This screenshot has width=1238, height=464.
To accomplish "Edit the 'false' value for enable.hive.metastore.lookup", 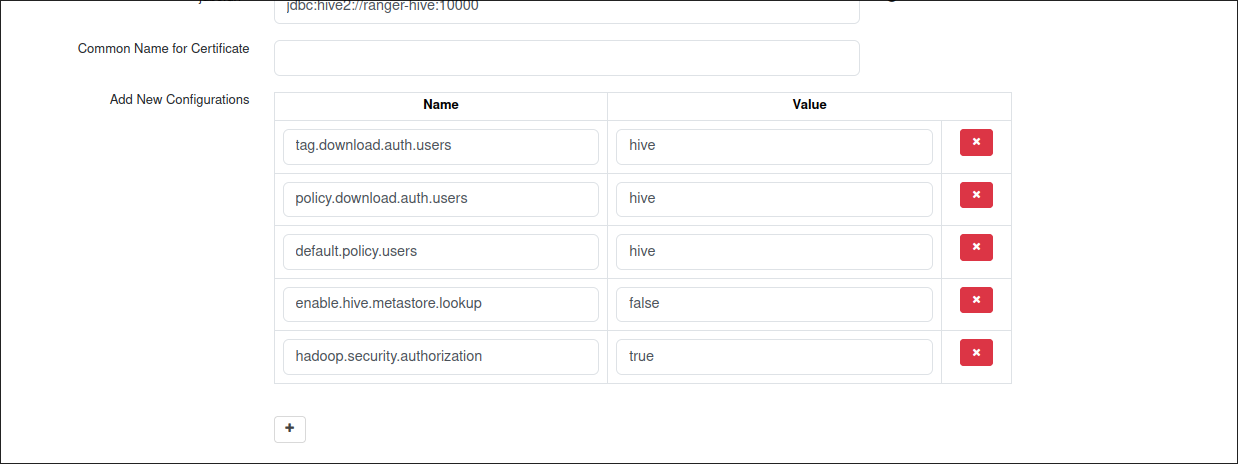I will tap(774, 304).
